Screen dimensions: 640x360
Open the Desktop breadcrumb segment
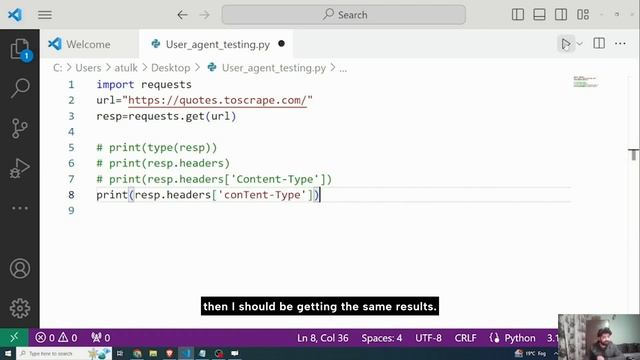point(171,68)
